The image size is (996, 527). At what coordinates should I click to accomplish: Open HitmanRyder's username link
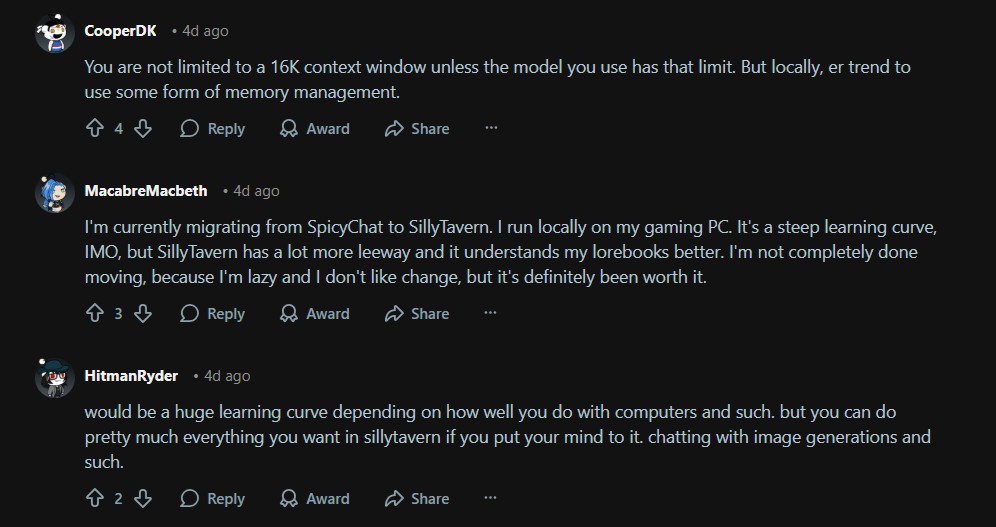(131, 376)
